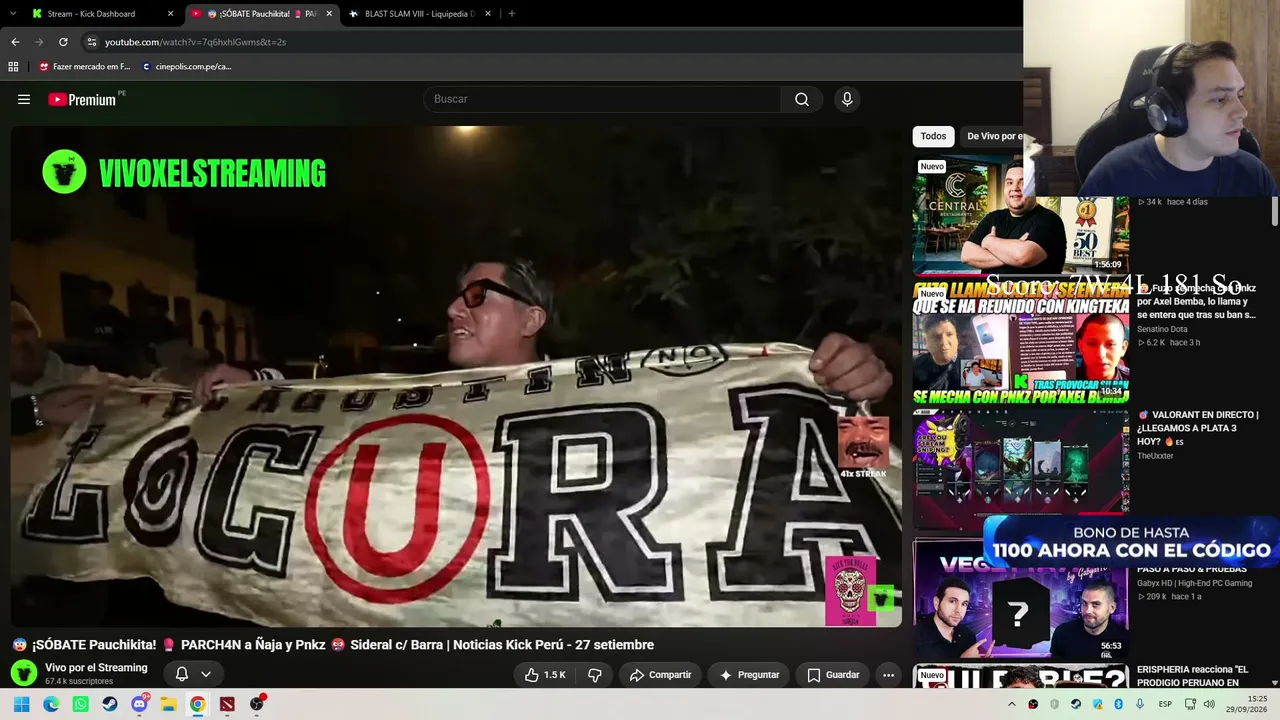Open Fazer mercado bookmark
The height and width of the screenshot is (720, 1280).
click(84, 67)
